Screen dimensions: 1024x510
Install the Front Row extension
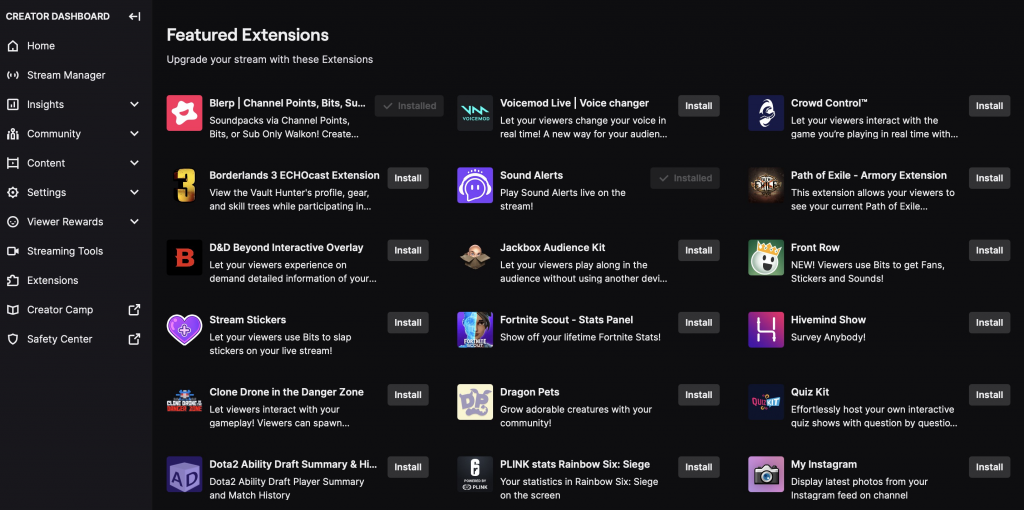pos(989,251)
